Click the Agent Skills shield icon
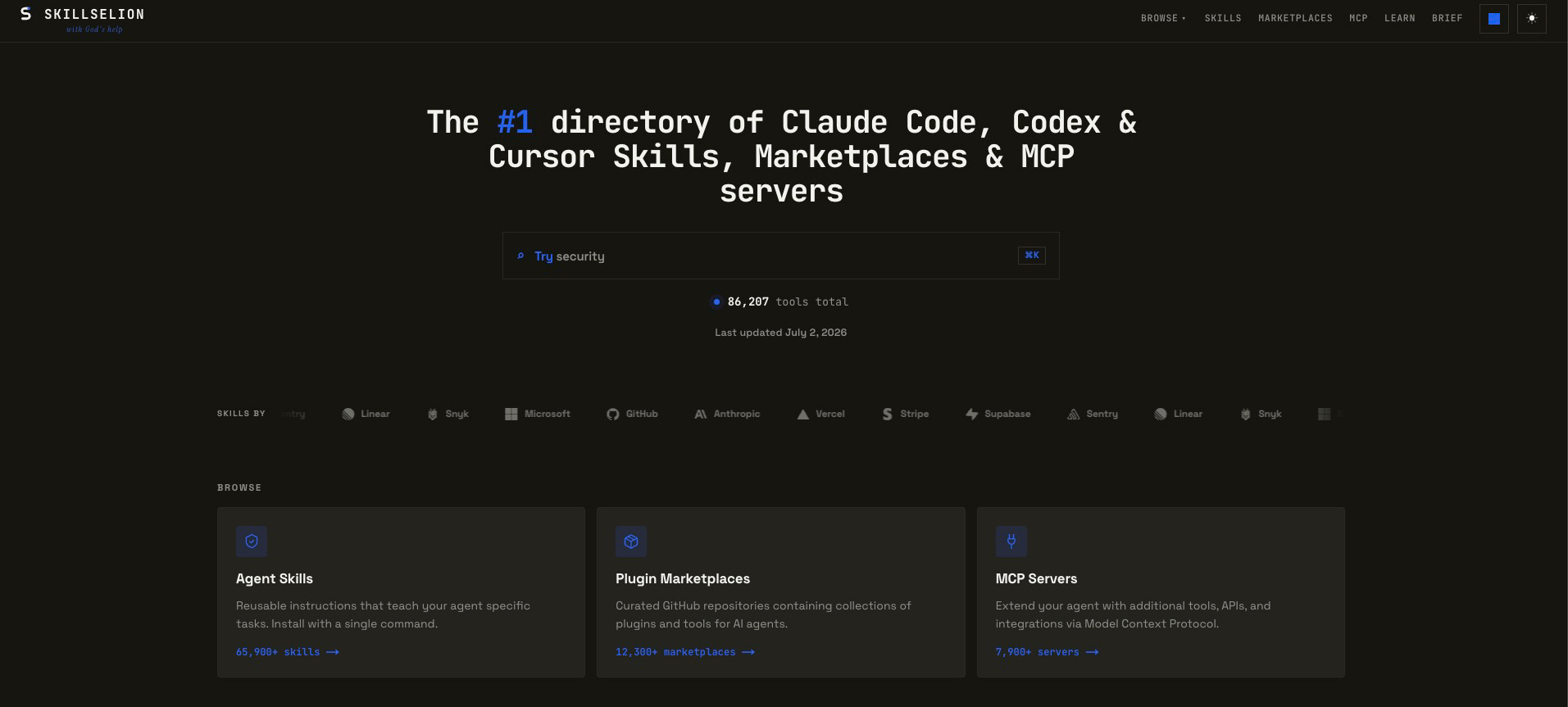This screenshot has width=1568, height=707. pyautogui.click(x=252, y=542)
